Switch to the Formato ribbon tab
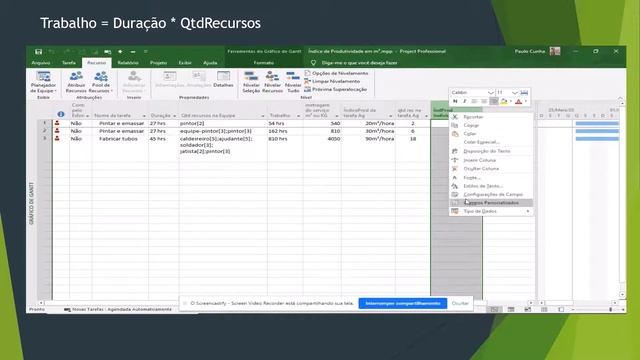The width and height of the screenshot is (640, 360). tap(264, 63)
